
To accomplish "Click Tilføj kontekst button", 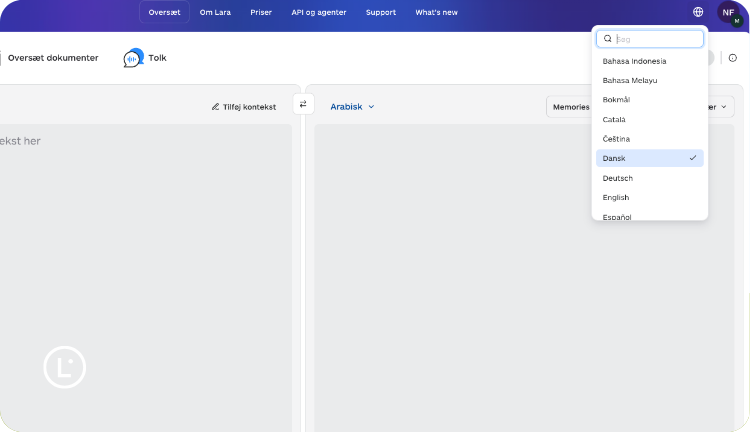I will pos(244,107).
